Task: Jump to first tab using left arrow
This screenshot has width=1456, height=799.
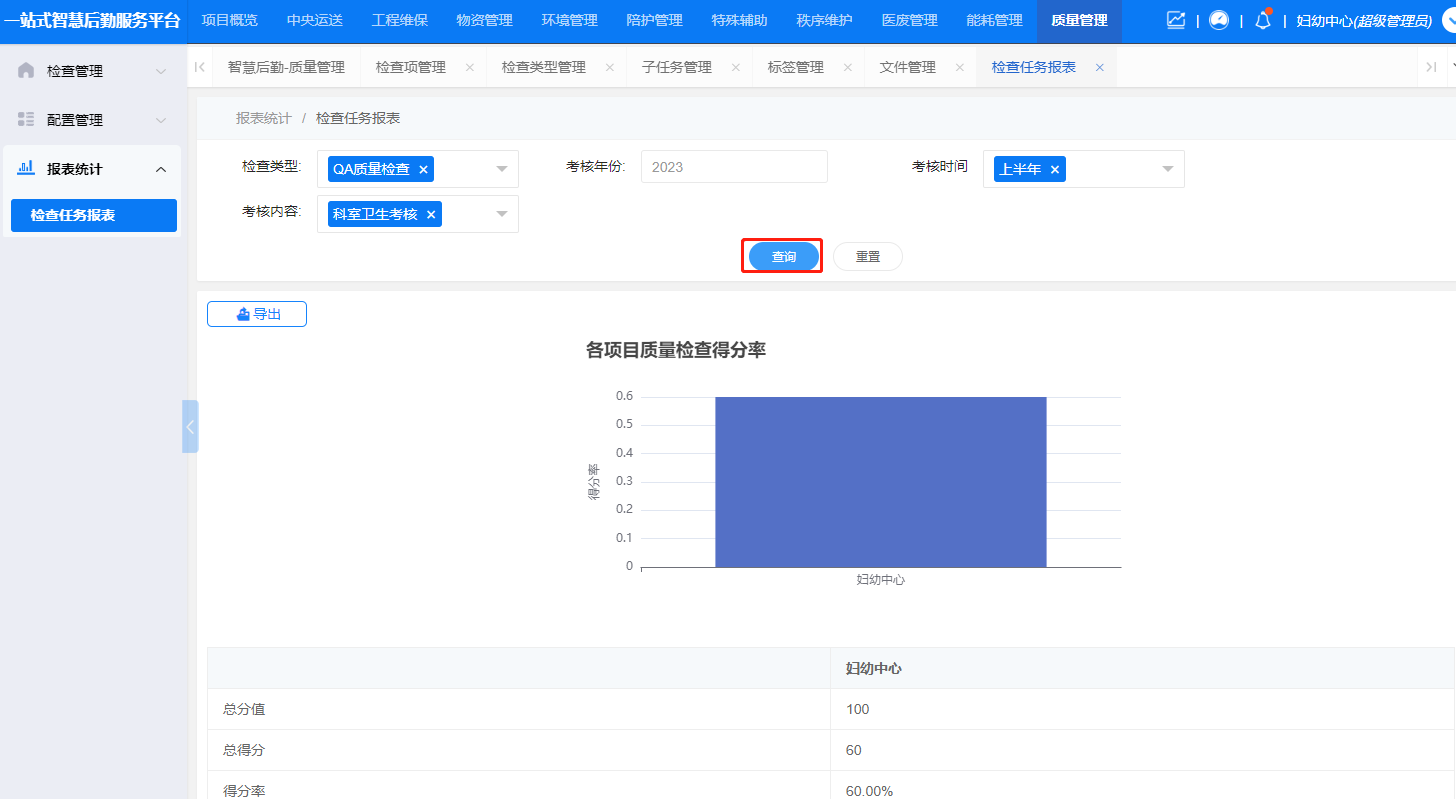Action: tap(200, 67)
